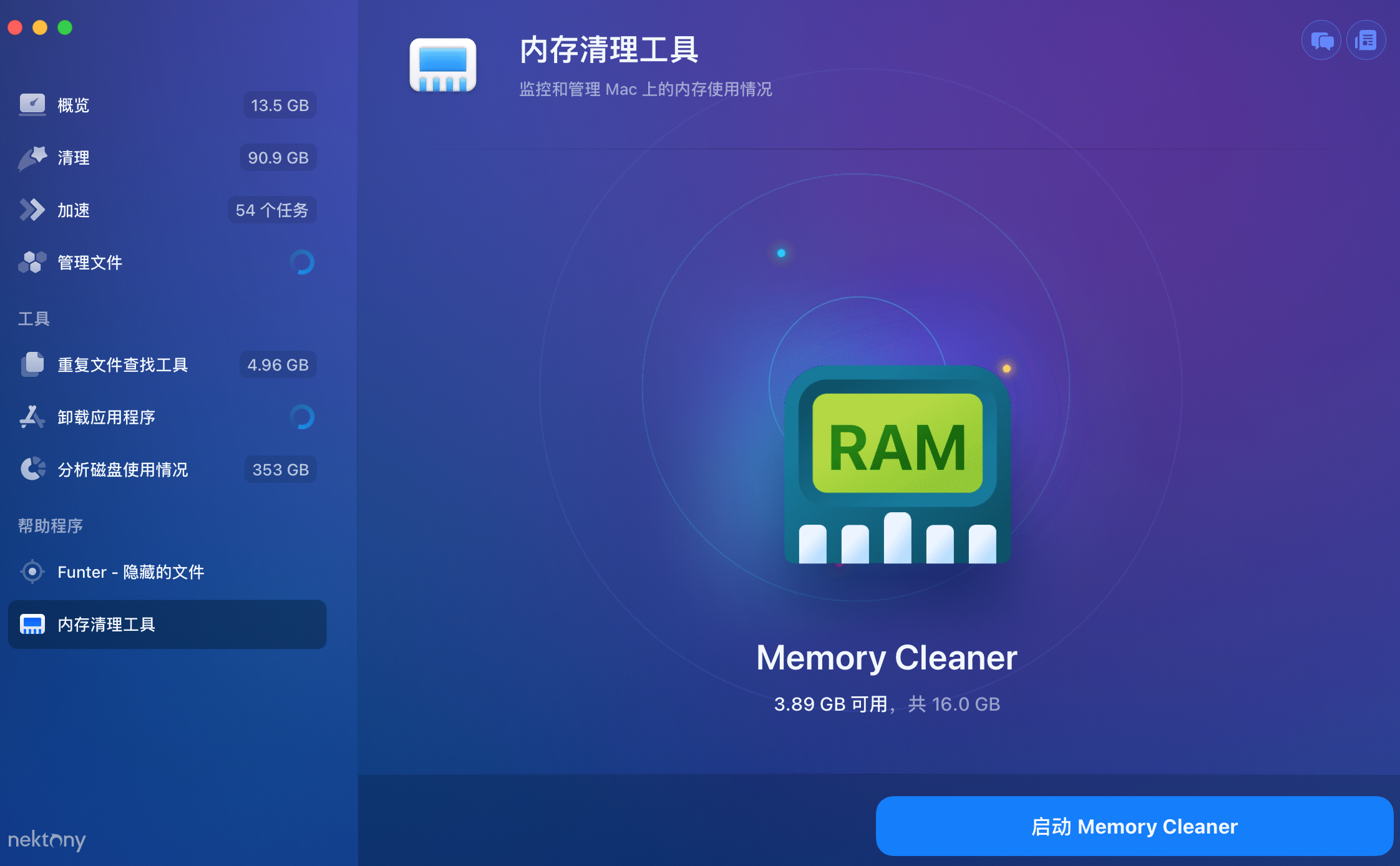Maximize the window with the green button
This screenshot has height=866, width=1400.
(65, 27)
